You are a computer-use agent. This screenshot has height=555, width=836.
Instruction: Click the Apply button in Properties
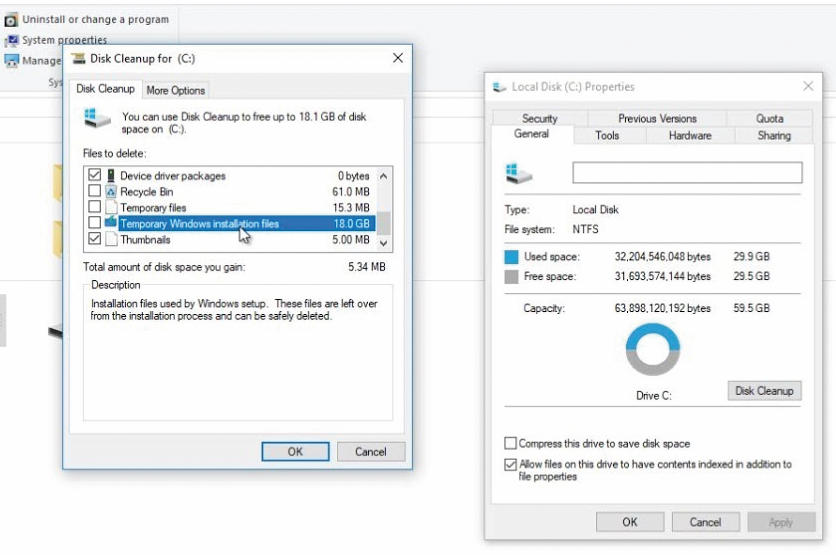click(781, 522)
